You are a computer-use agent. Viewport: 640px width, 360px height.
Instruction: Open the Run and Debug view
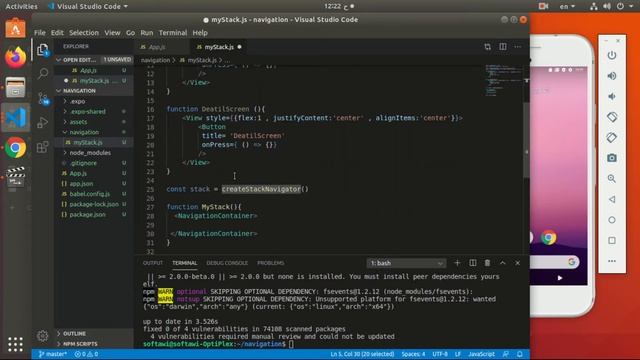click(x=42, y=122)
